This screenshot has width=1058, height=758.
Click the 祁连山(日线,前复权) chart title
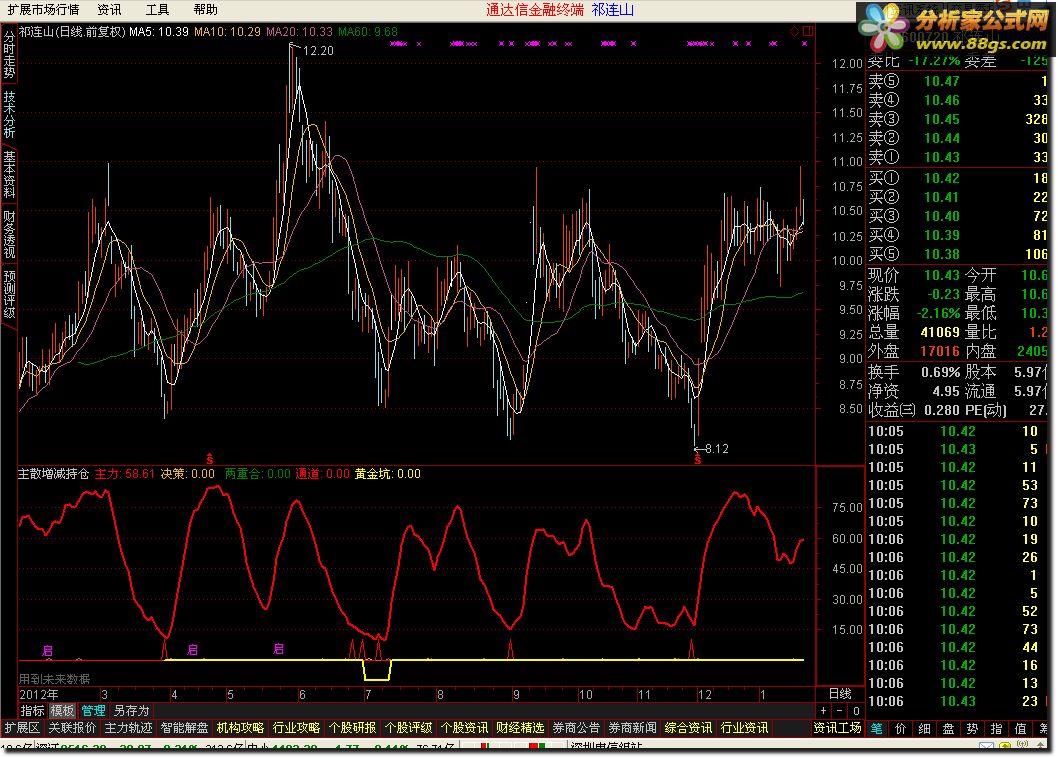click(72, 32)
